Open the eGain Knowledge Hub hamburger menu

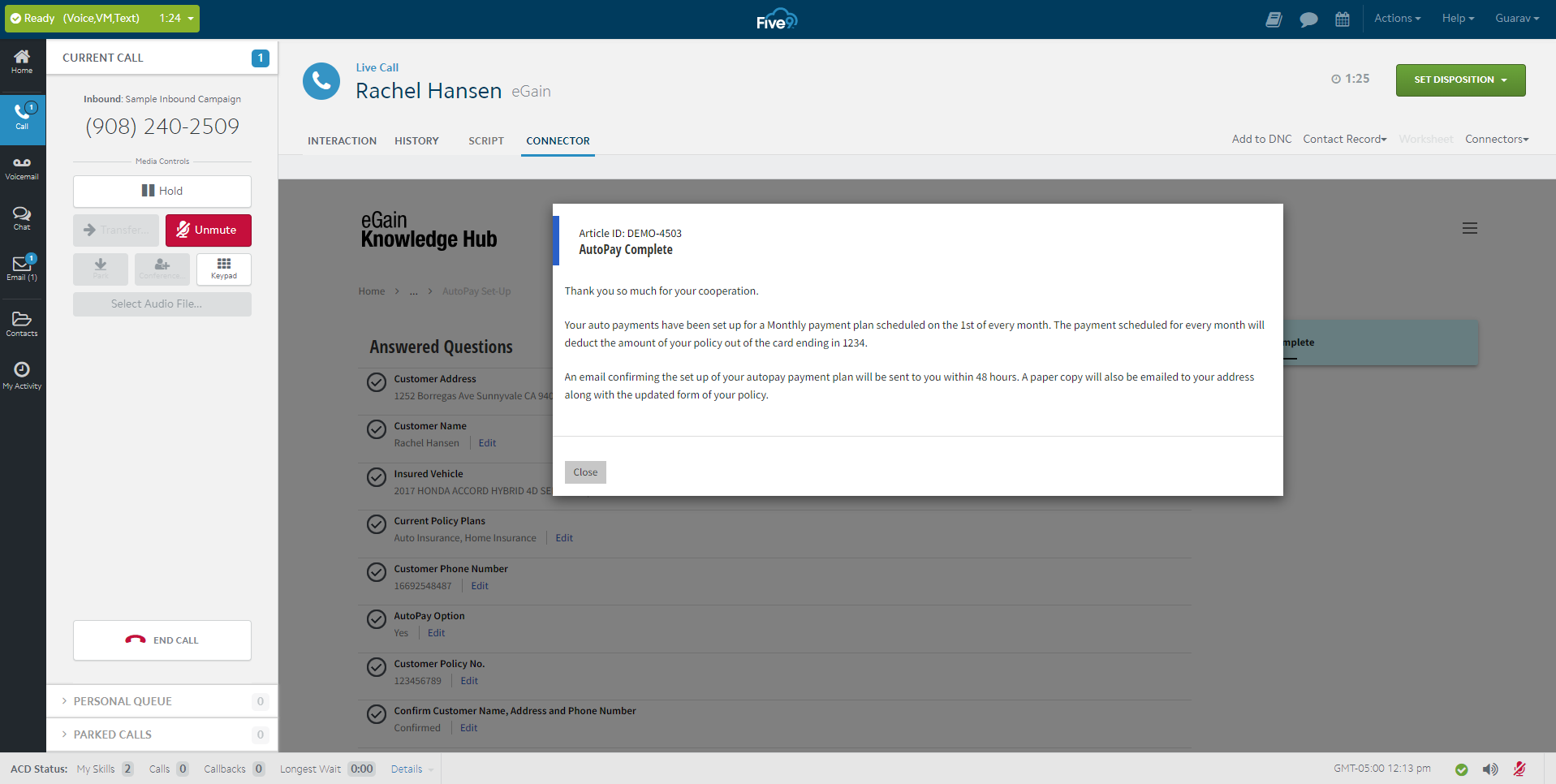1469,228
